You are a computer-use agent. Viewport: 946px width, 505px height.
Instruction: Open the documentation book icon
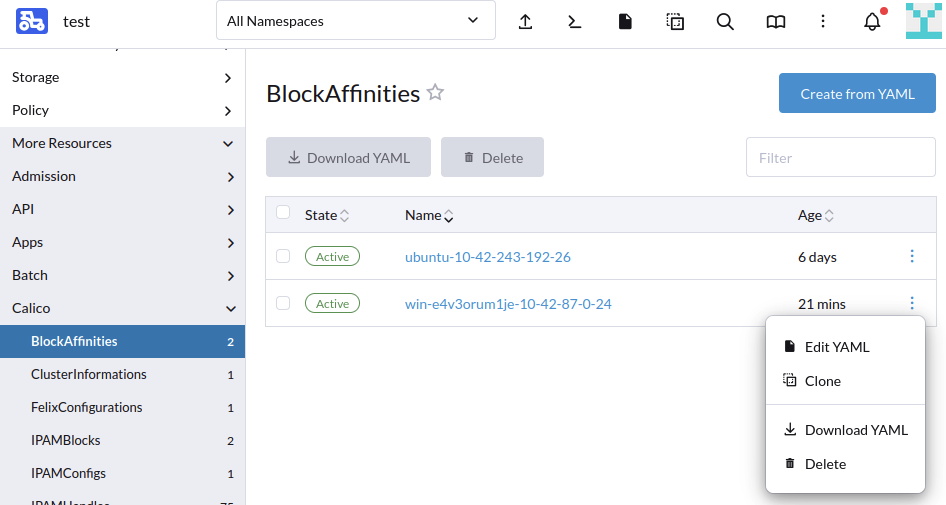pos(775,22)
